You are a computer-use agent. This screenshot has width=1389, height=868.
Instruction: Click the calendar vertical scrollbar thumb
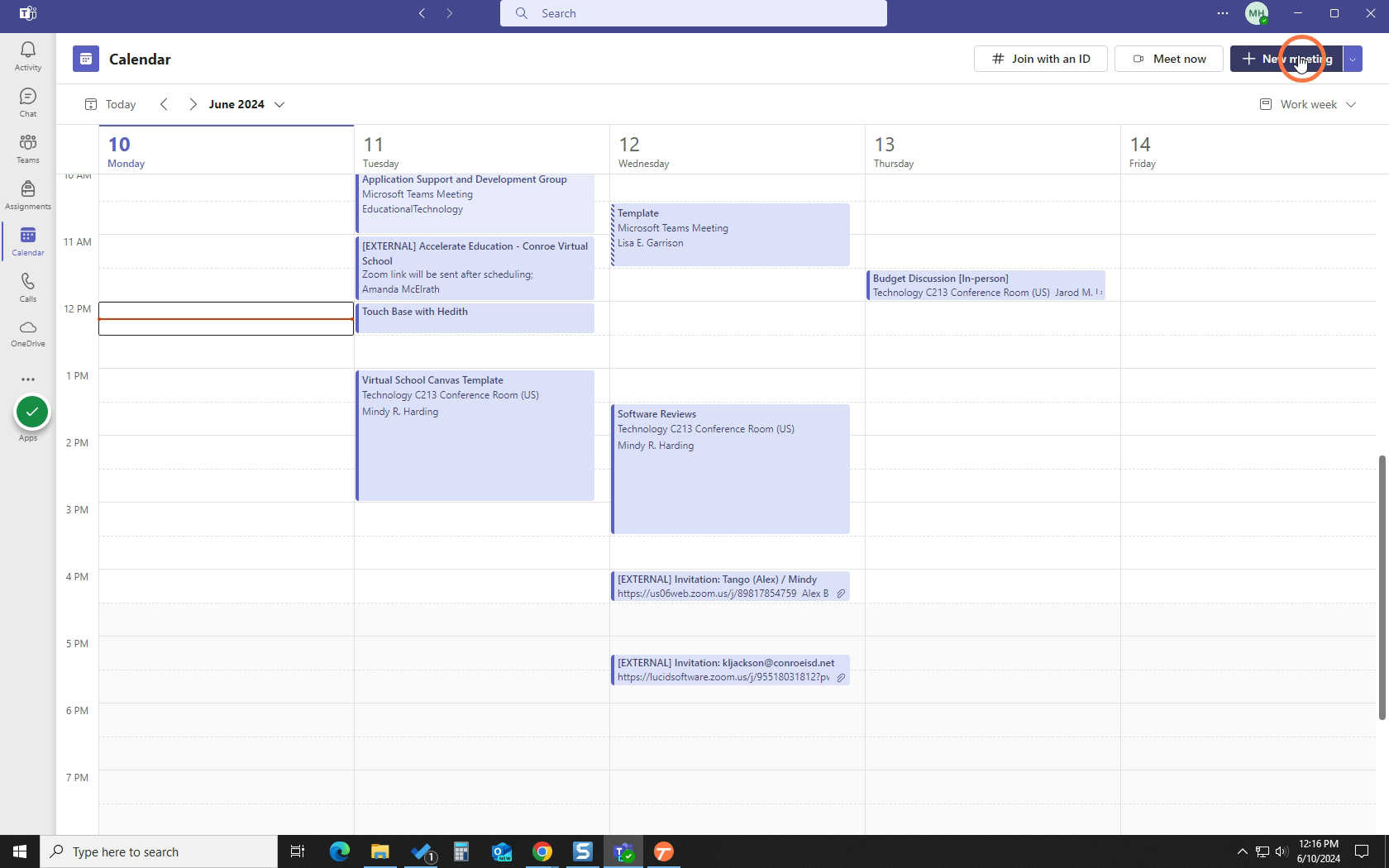[1381, 587]
